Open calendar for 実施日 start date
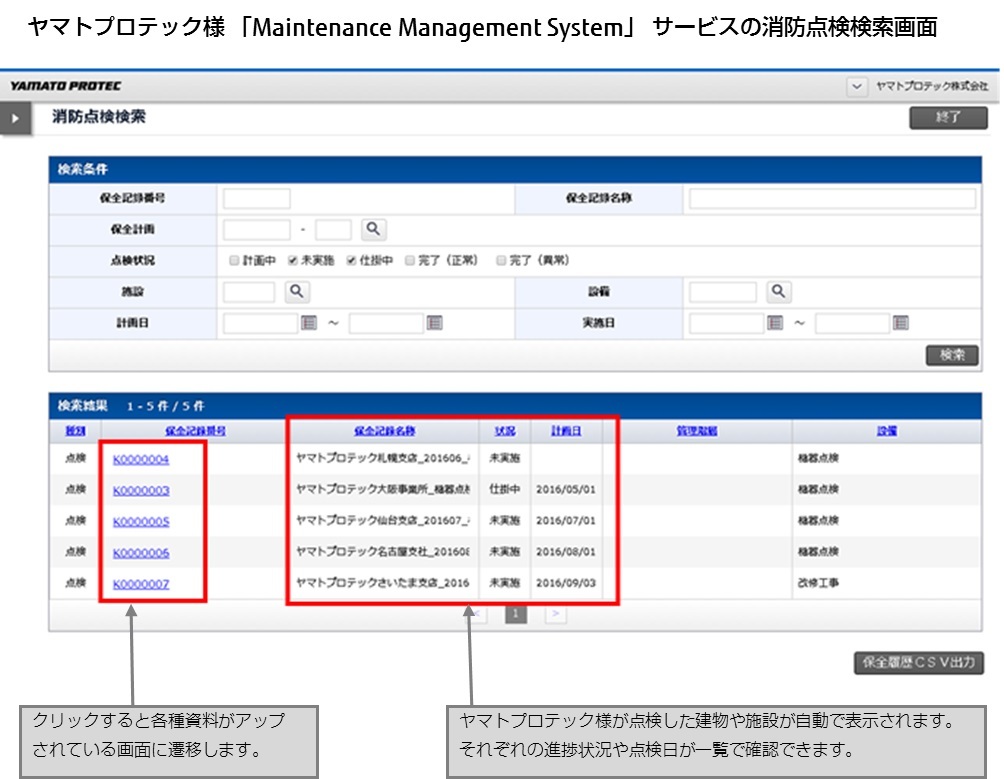Screen dimensions: 1004x779 pos(775,323)
